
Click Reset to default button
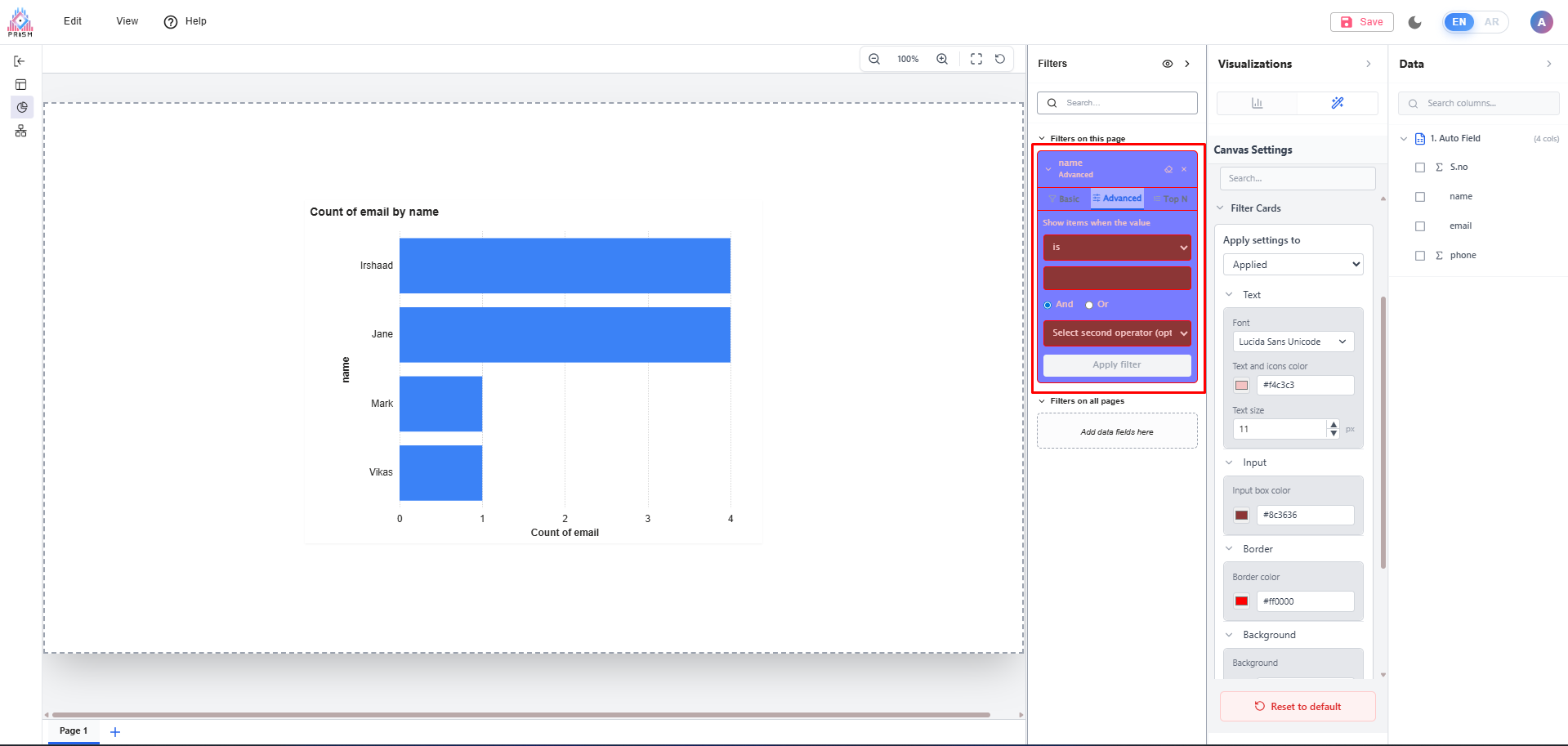coord(1298,707)
